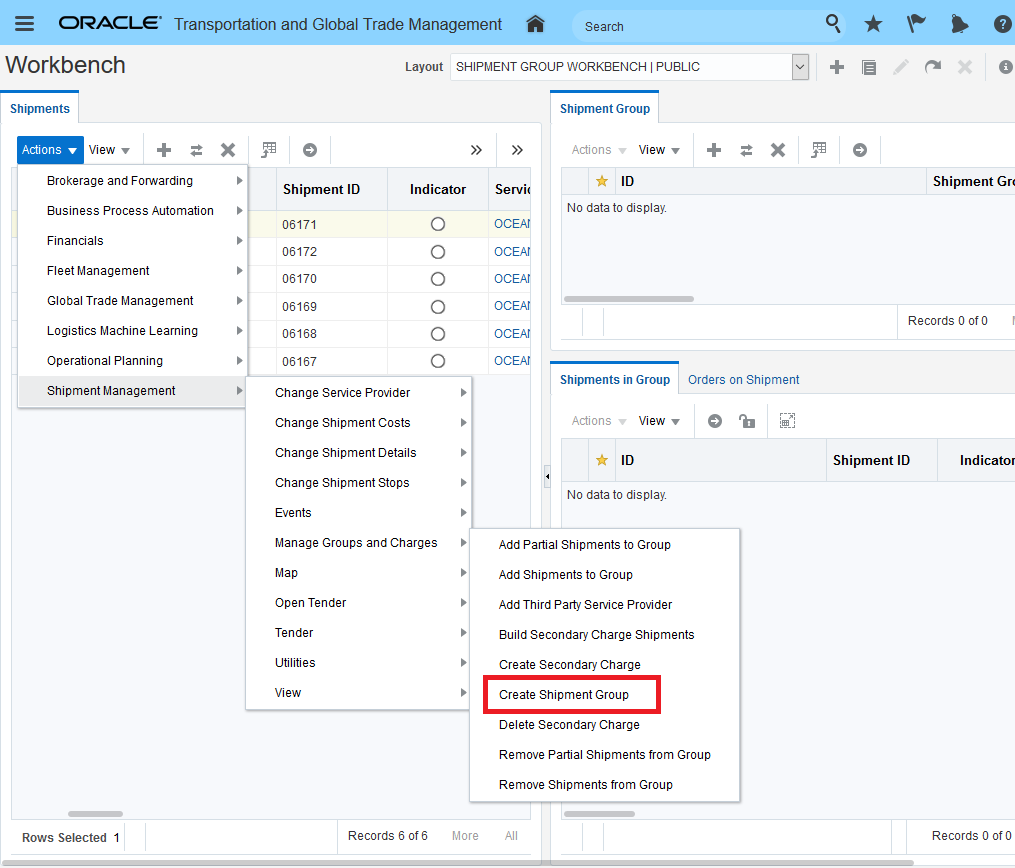The width and height of the screenshot is (1015, 868).
Task: Open OCEAN service link for shipment 06169
Action: click(511, 306)
